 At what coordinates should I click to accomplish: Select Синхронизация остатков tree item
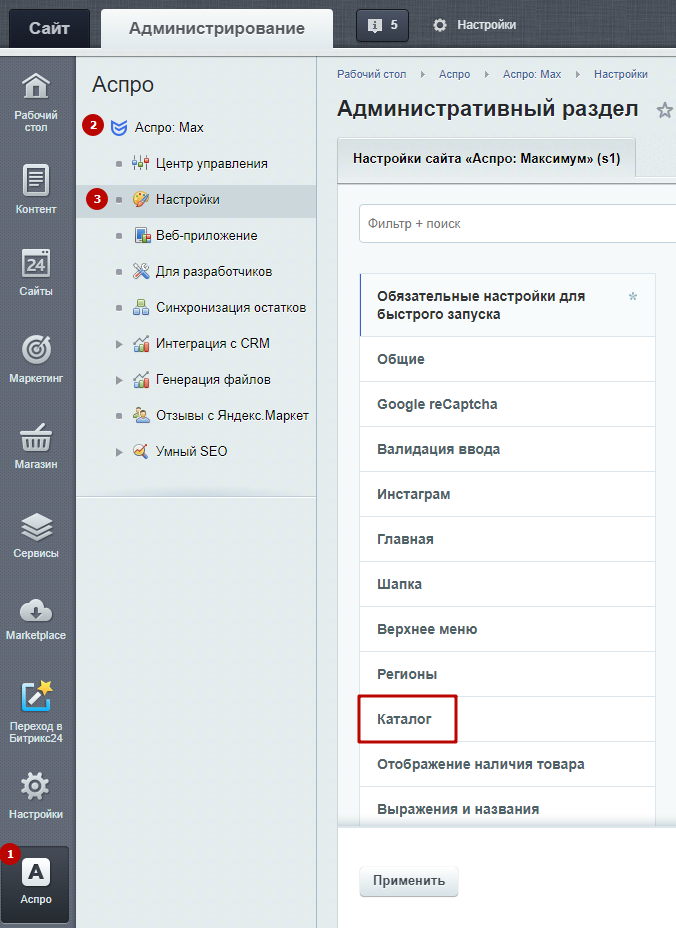[231, 308]
